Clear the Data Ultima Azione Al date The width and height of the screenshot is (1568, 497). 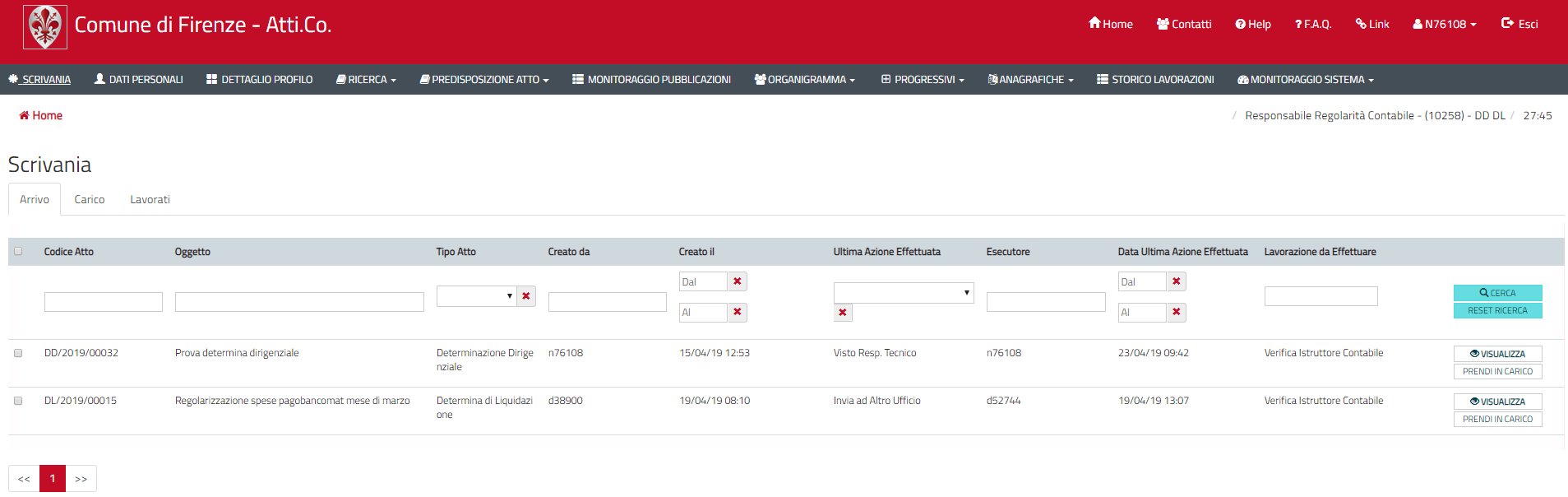1177,312
